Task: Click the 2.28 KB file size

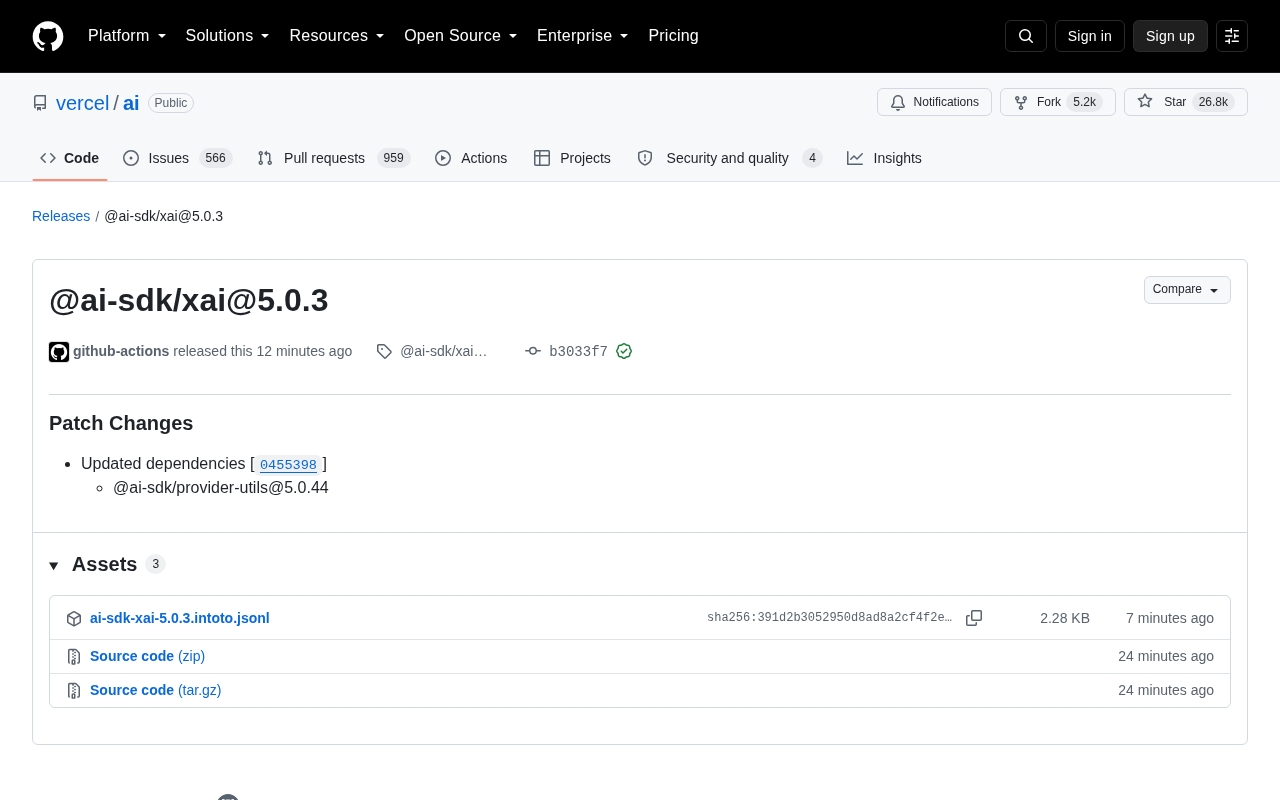Action: (1065, 618)
